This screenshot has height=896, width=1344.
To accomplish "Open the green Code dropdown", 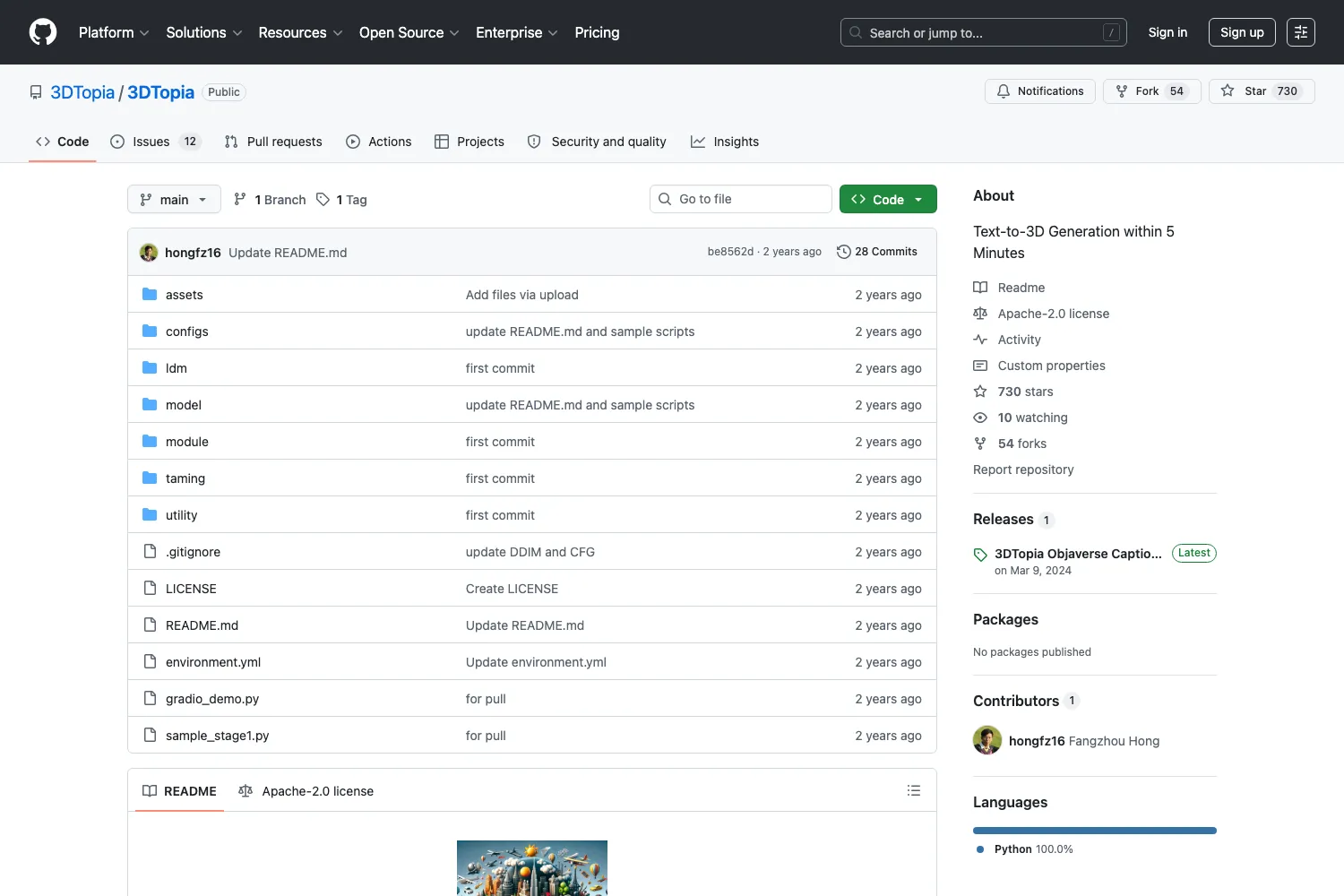I will [x=888, y=199].
